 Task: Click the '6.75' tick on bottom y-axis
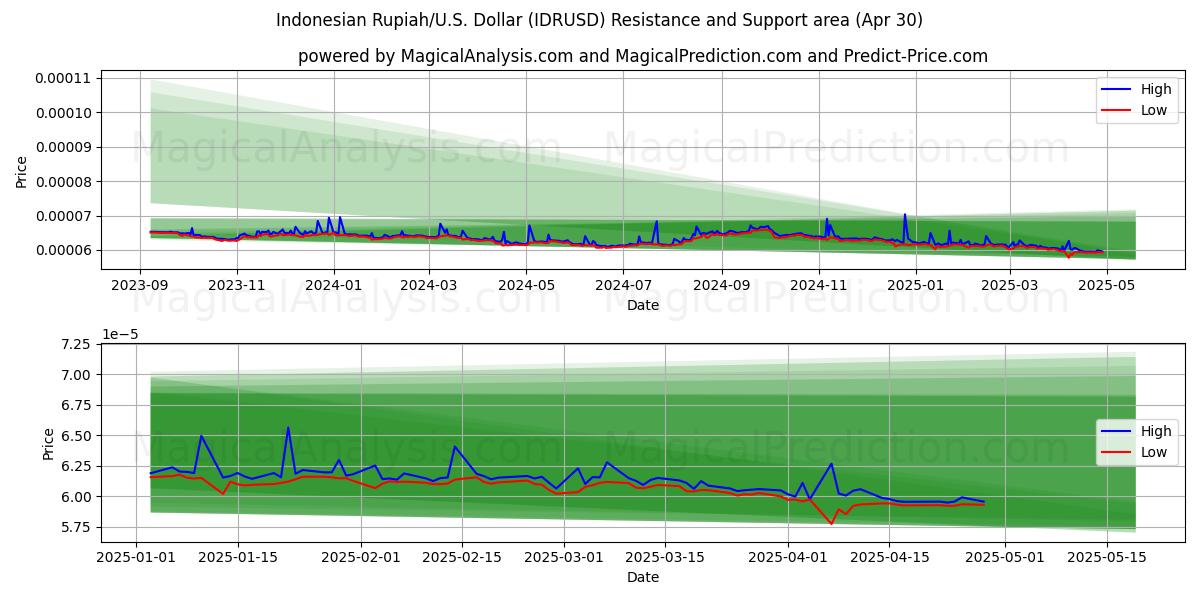click(x=76, y=406)
